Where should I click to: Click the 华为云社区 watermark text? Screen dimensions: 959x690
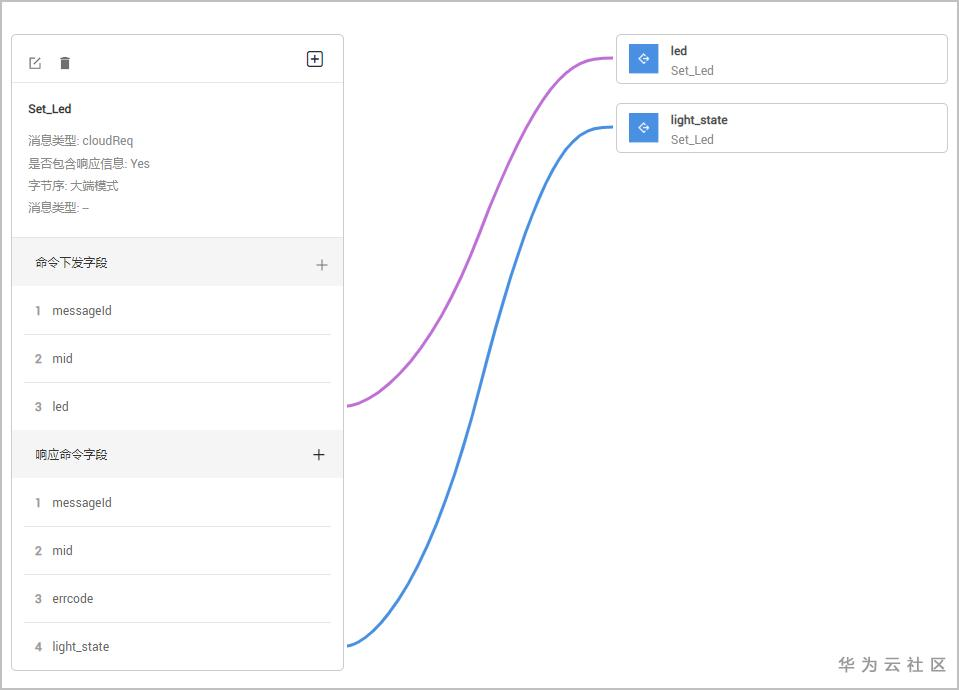pos(892,665)
